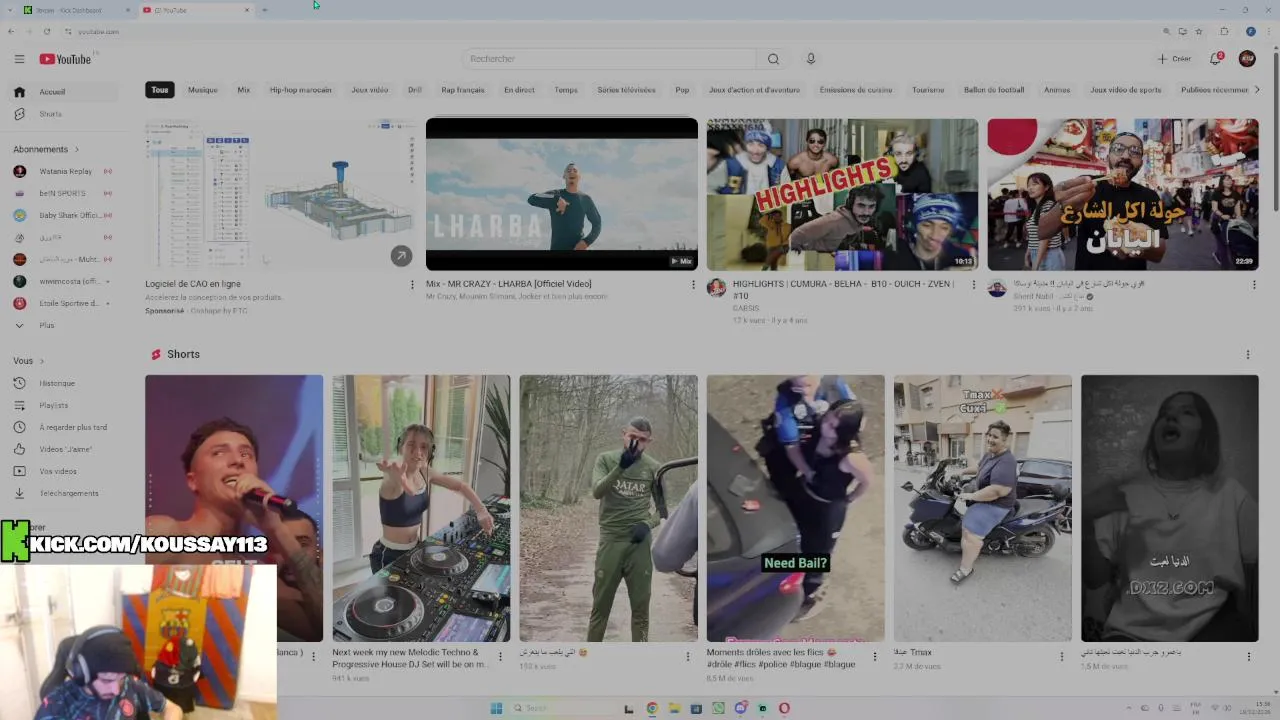Screen dimensions: 1280x720
Task: Open the hamburger guide menu
Action: (19, 59)
